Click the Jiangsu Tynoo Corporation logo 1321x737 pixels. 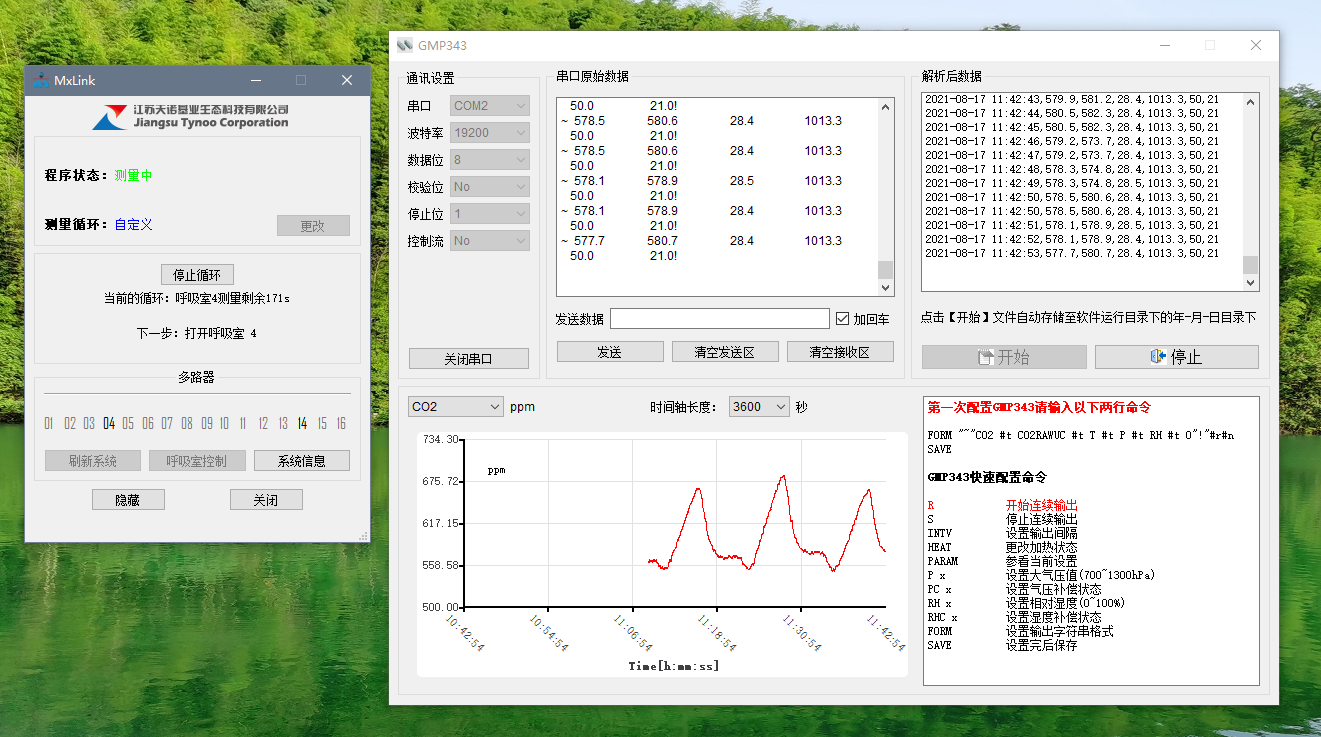pyautogui.click(x=112, y=117)
